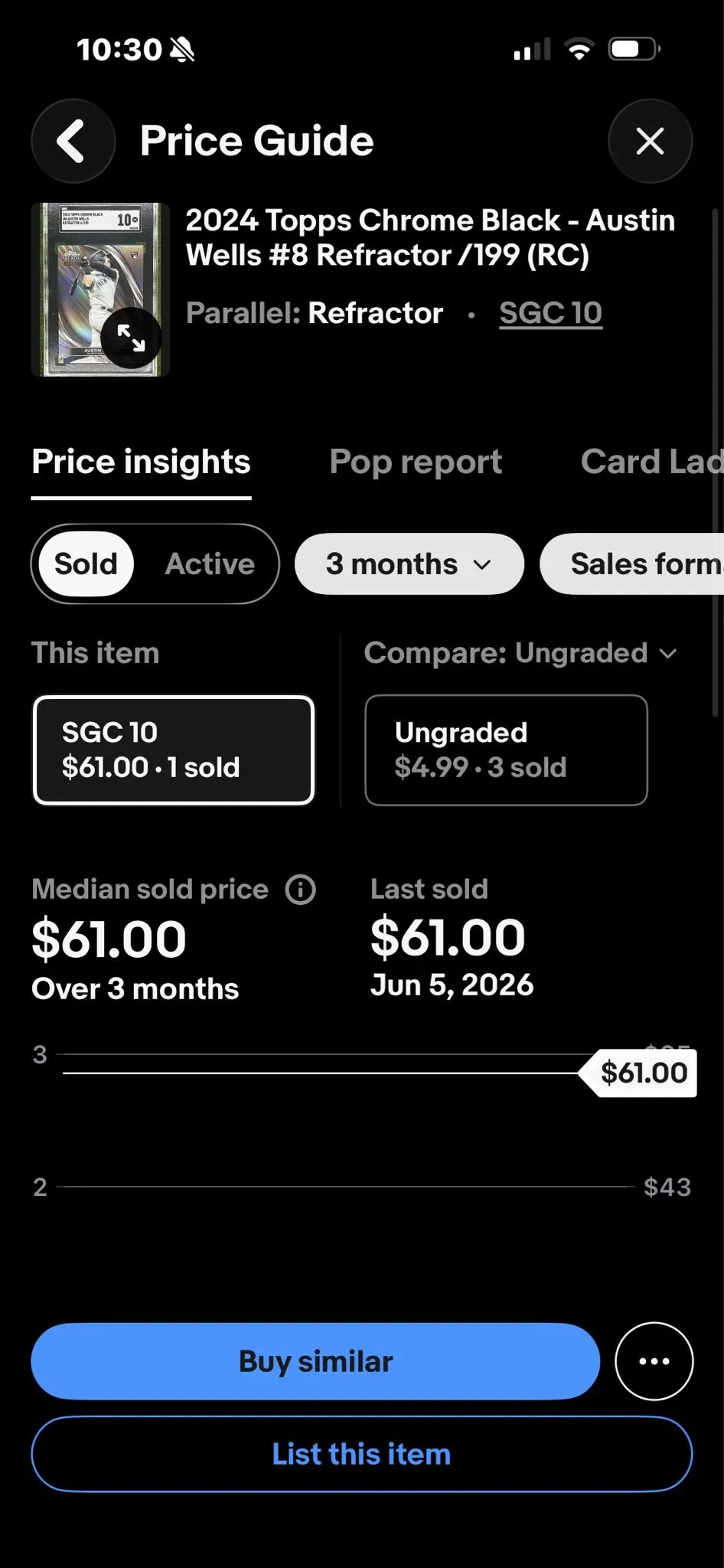Switch to Active listings toggle
This screenshot has height=1568, width=724.
(210, 564)
